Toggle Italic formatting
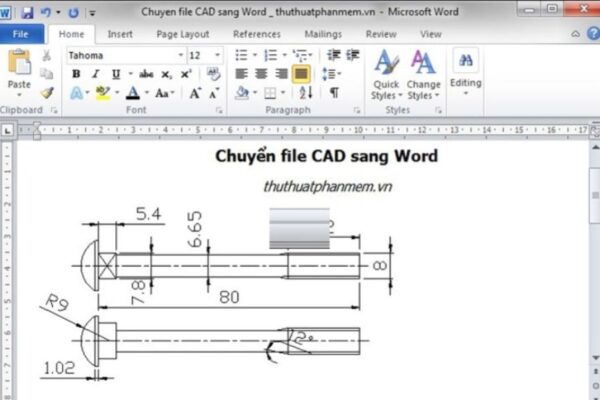This screenshot has width=600, height=400. (96, 74)
